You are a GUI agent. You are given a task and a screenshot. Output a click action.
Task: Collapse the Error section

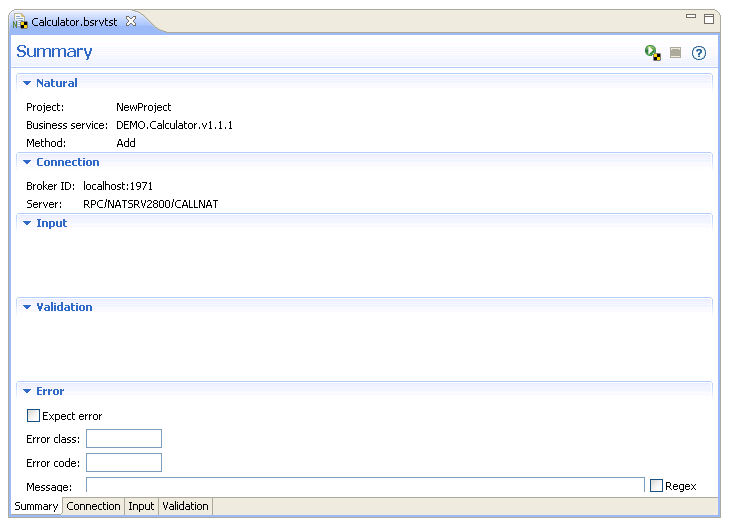[27, 391]
